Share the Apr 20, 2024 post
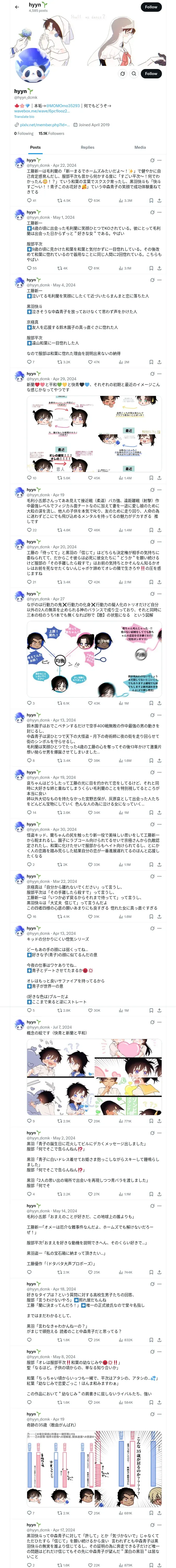 (x=159, y=582)
